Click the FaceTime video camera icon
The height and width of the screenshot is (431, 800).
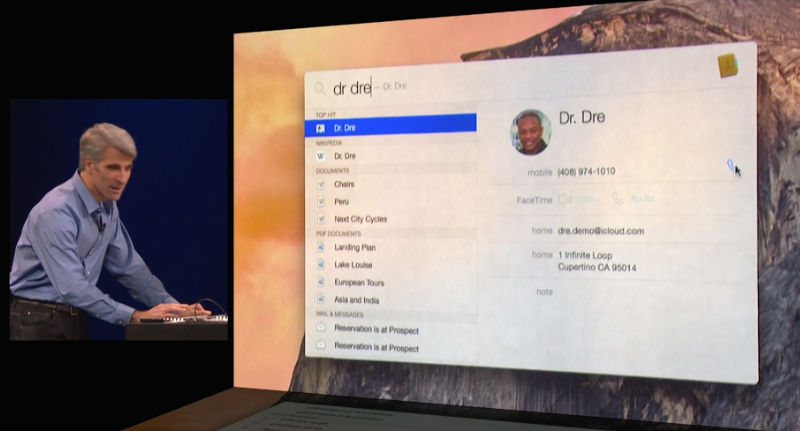565,199
